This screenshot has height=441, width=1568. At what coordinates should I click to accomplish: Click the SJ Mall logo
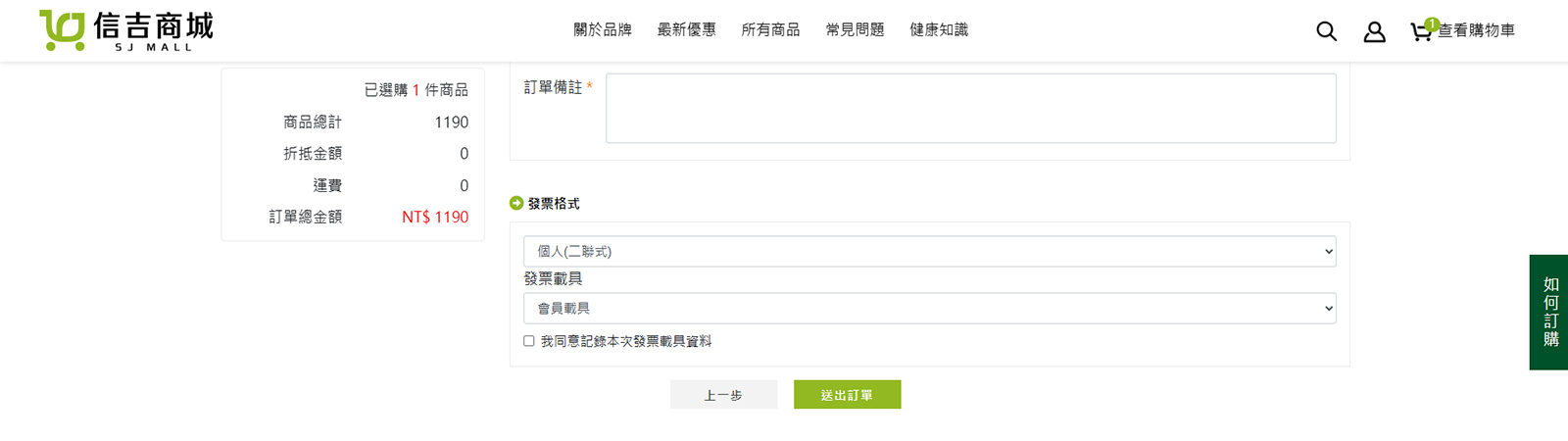coord(126,30)
